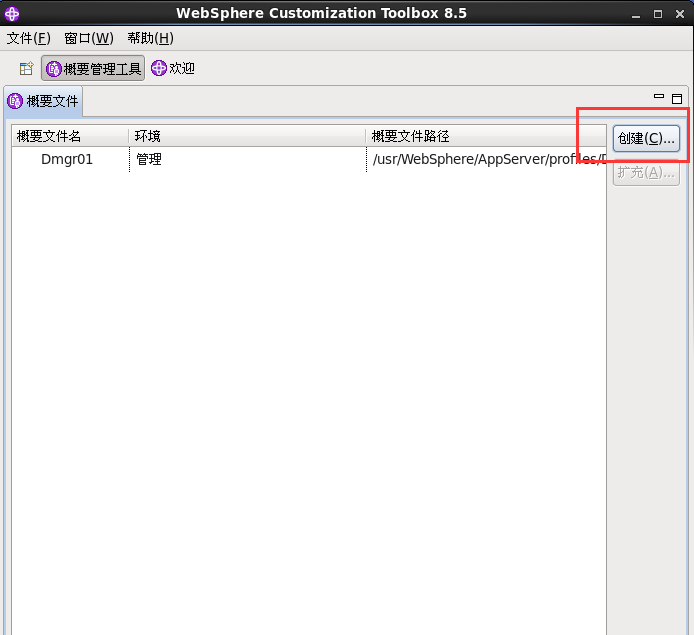The image size is (694, 635).
Task: Click the 扩充(A)... button
Action: pos(646,173)
